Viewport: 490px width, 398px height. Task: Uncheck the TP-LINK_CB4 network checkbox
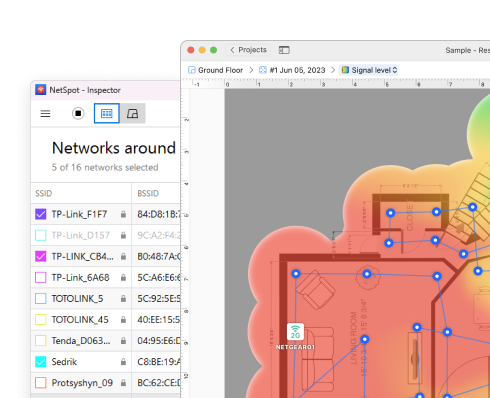41,256
